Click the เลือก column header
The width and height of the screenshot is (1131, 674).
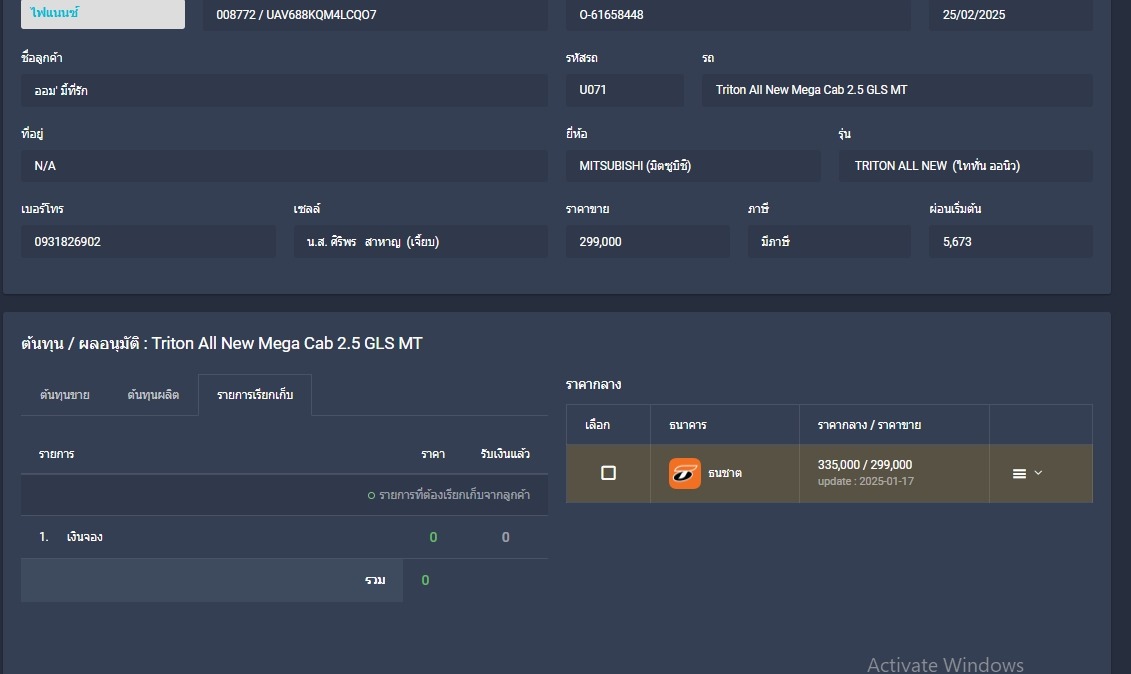tap(597, 425)
